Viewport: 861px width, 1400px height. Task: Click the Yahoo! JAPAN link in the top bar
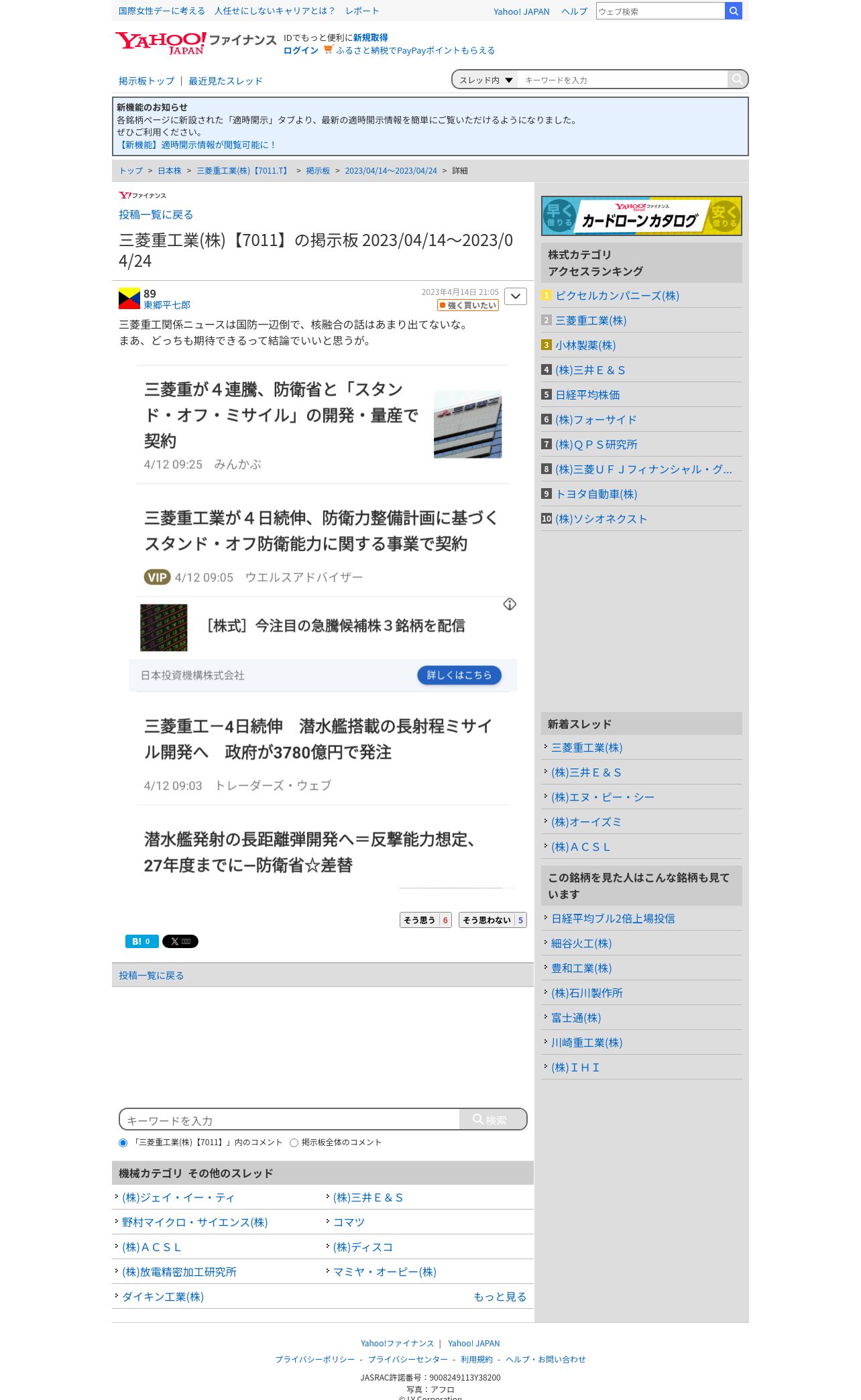tap(521, 11)
